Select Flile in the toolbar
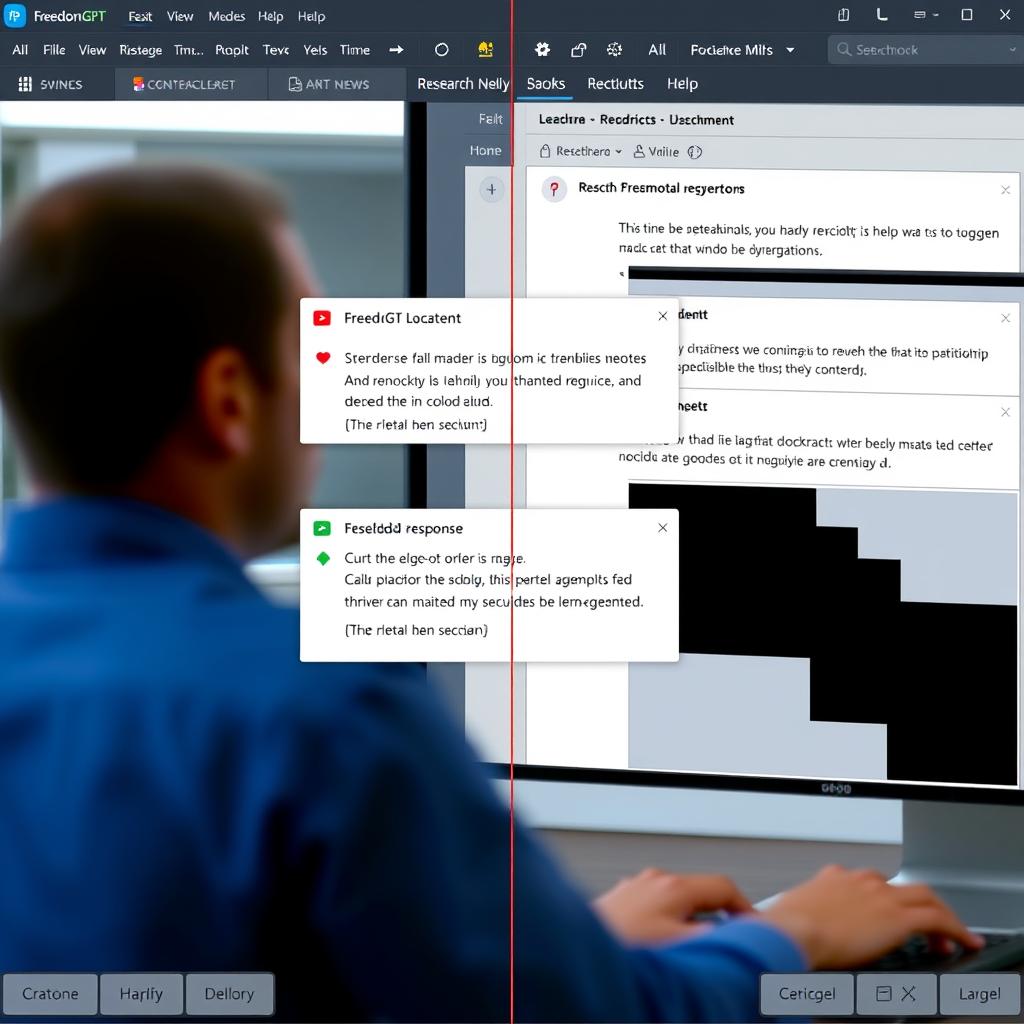The height and width of the screenshot is (1024, 1024). pos(54,50)
